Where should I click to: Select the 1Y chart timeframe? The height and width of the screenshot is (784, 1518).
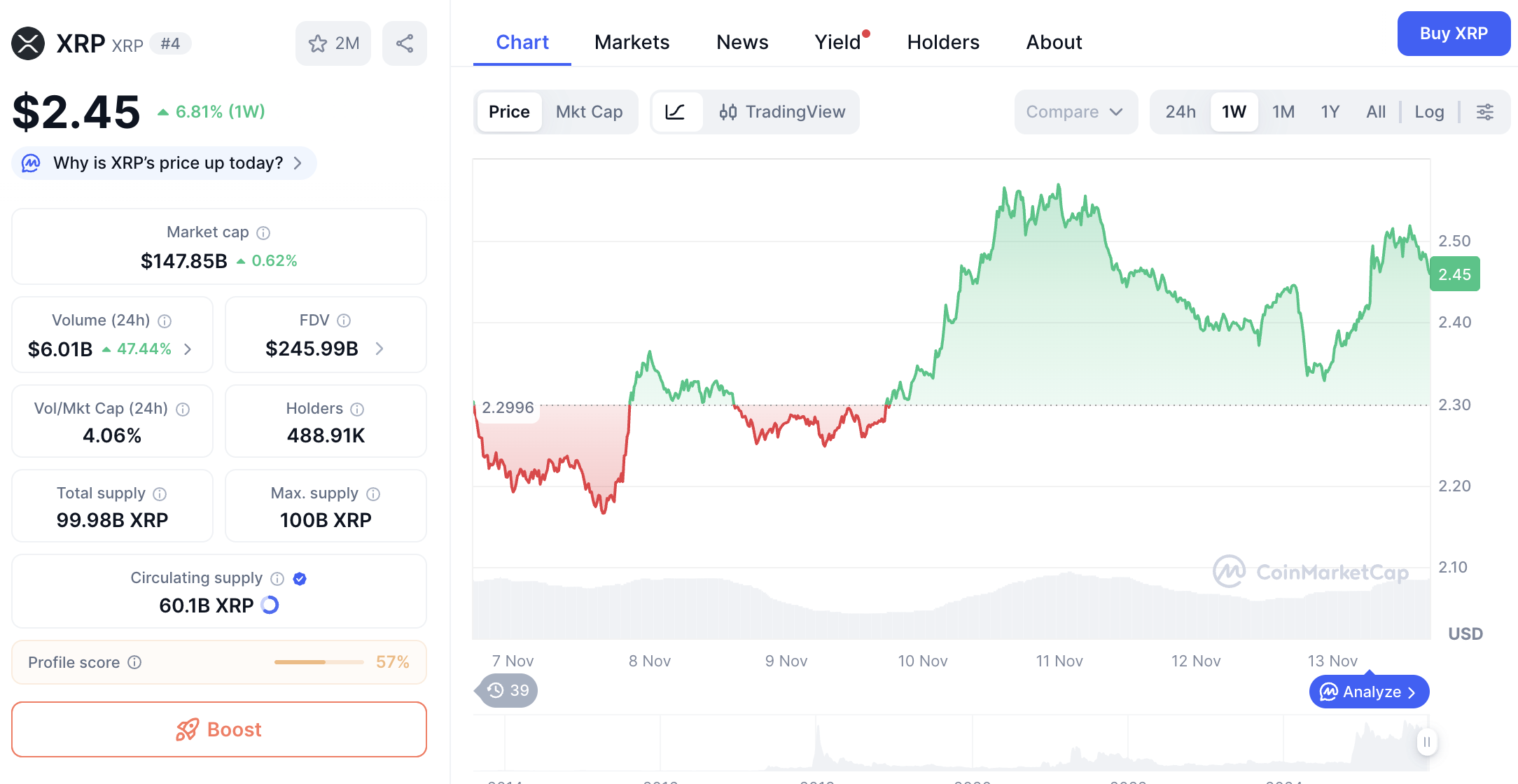[1329, 111]
